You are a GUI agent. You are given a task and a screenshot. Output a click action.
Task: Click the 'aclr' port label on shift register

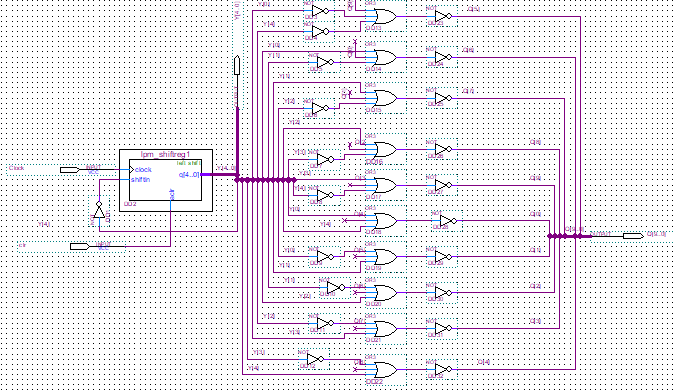point(172,194)
